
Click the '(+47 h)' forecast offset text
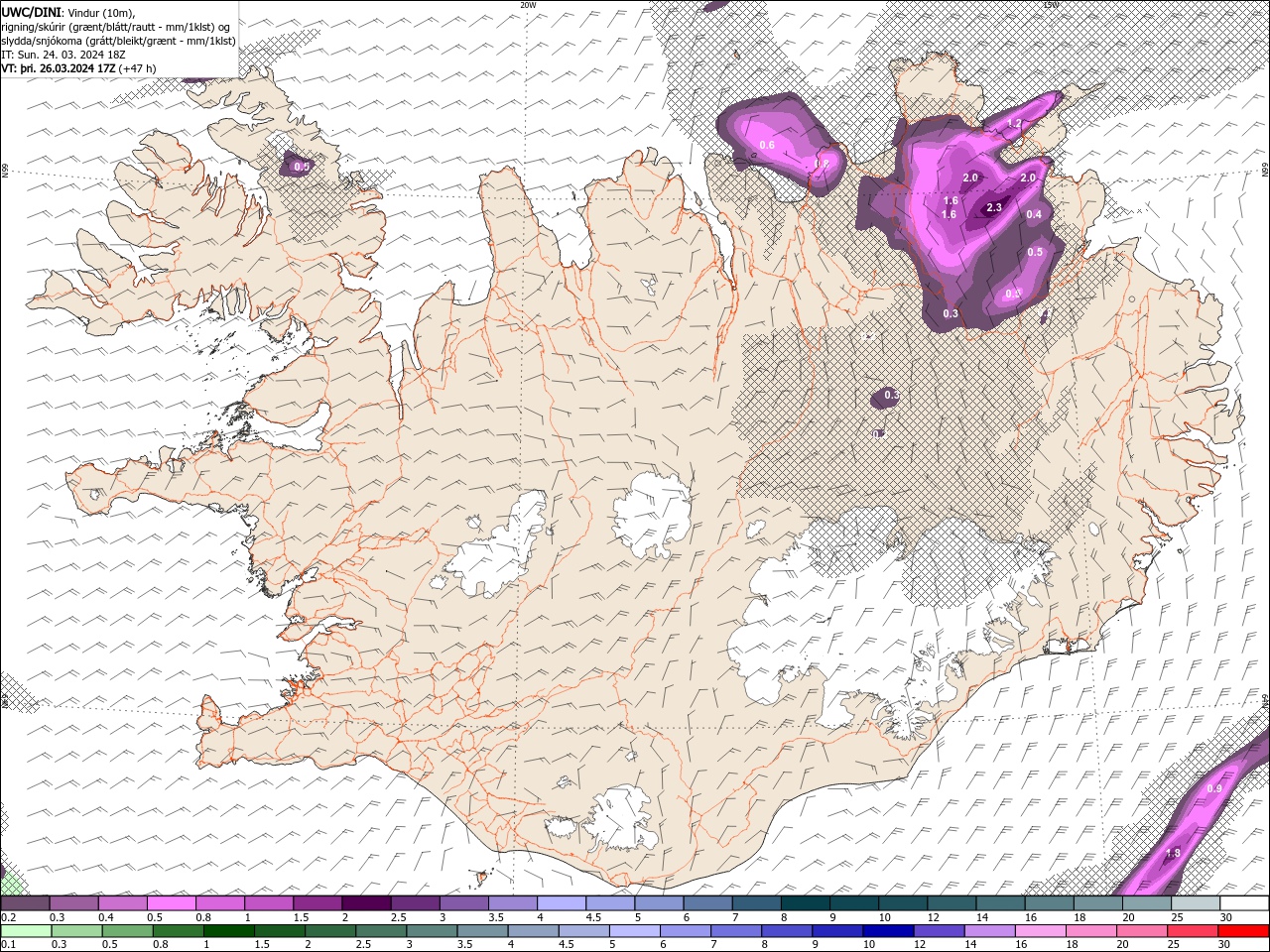click(x=137, y=68)
